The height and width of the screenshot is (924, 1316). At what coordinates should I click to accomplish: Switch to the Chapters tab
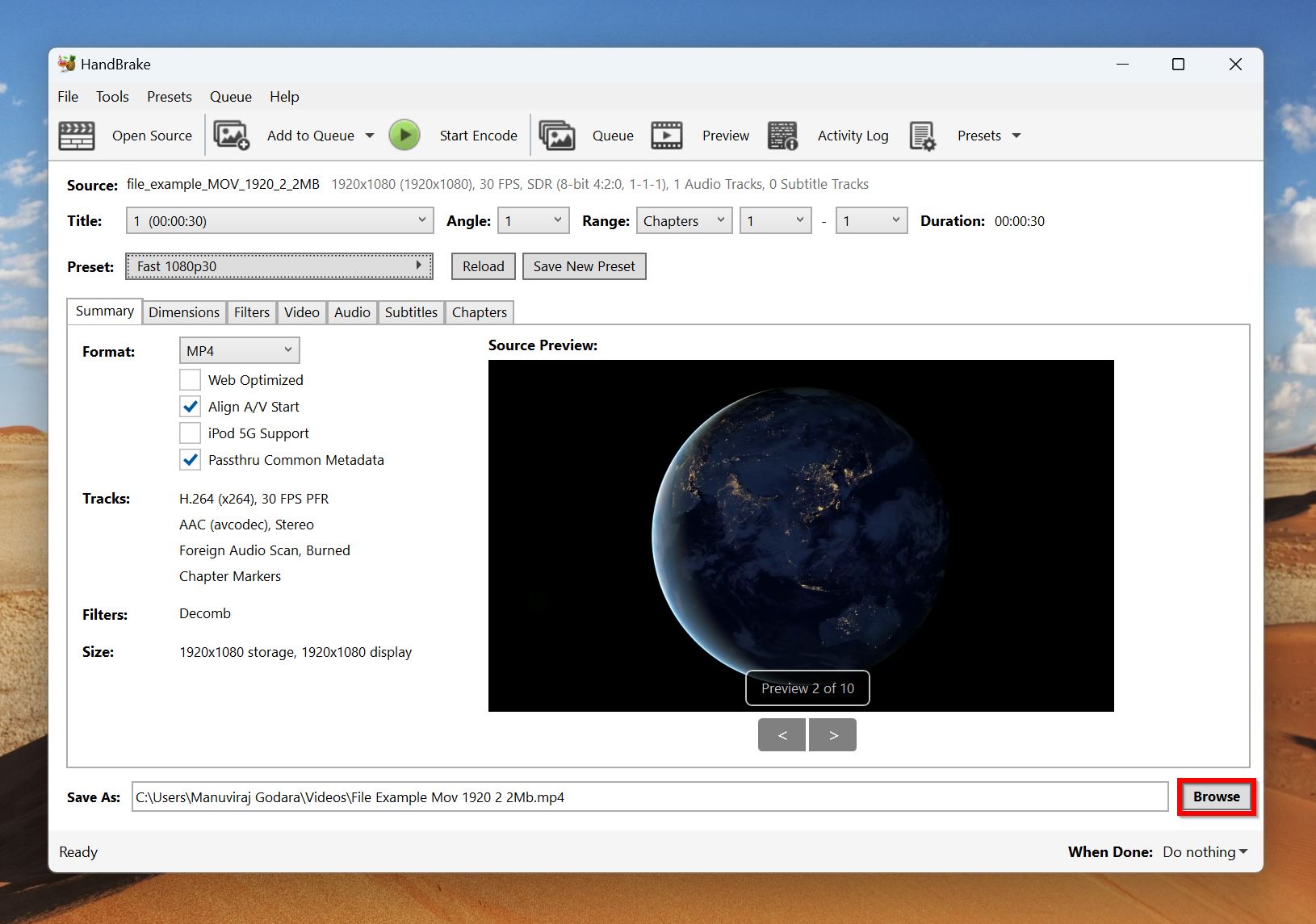[480, 311]
